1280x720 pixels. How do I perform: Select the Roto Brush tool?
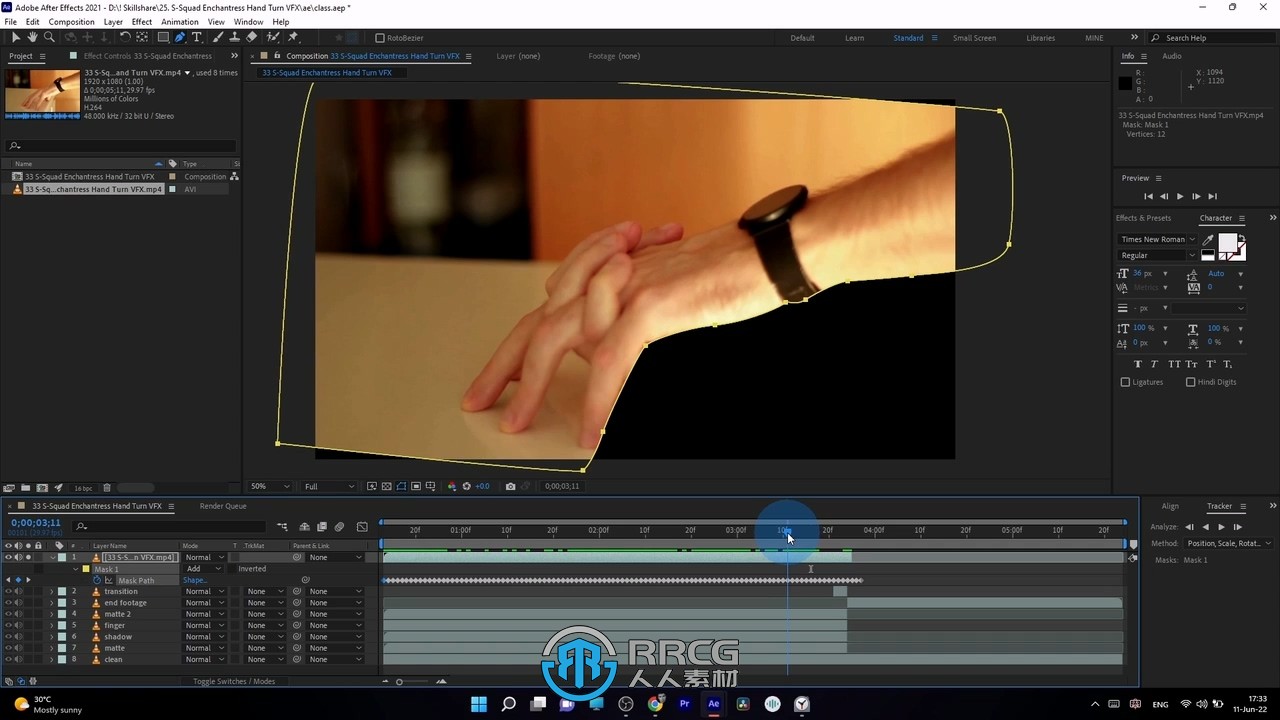(273, 37)
